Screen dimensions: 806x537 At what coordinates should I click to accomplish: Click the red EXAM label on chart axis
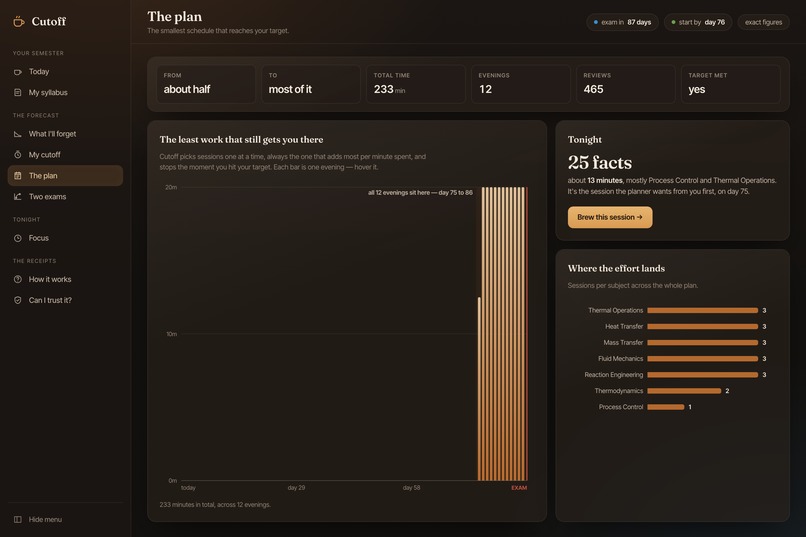pos(519,488)
